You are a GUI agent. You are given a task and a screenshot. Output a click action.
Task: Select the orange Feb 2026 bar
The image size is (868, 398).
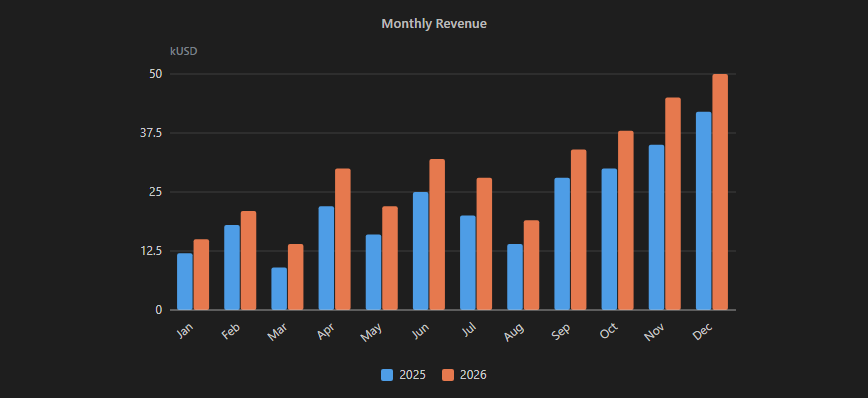(x=249, y=260)
